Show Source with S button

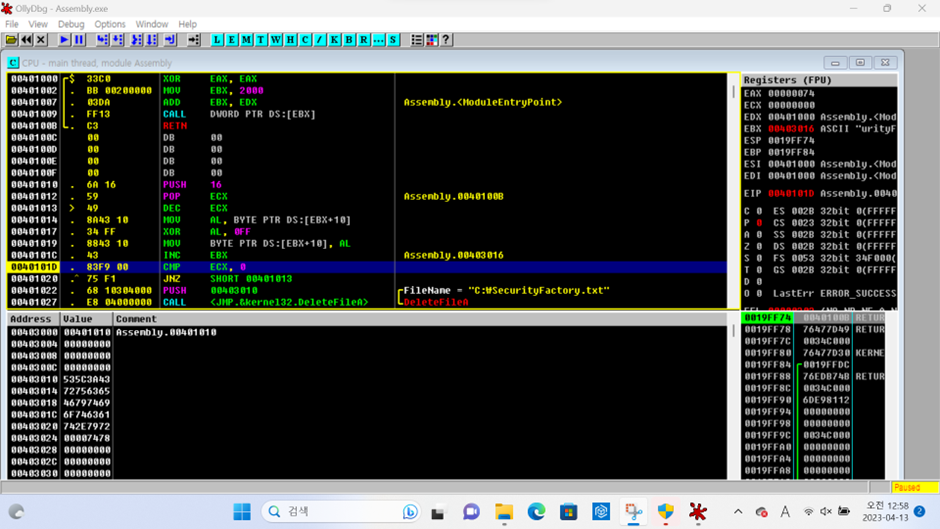[x=393, y=40]
